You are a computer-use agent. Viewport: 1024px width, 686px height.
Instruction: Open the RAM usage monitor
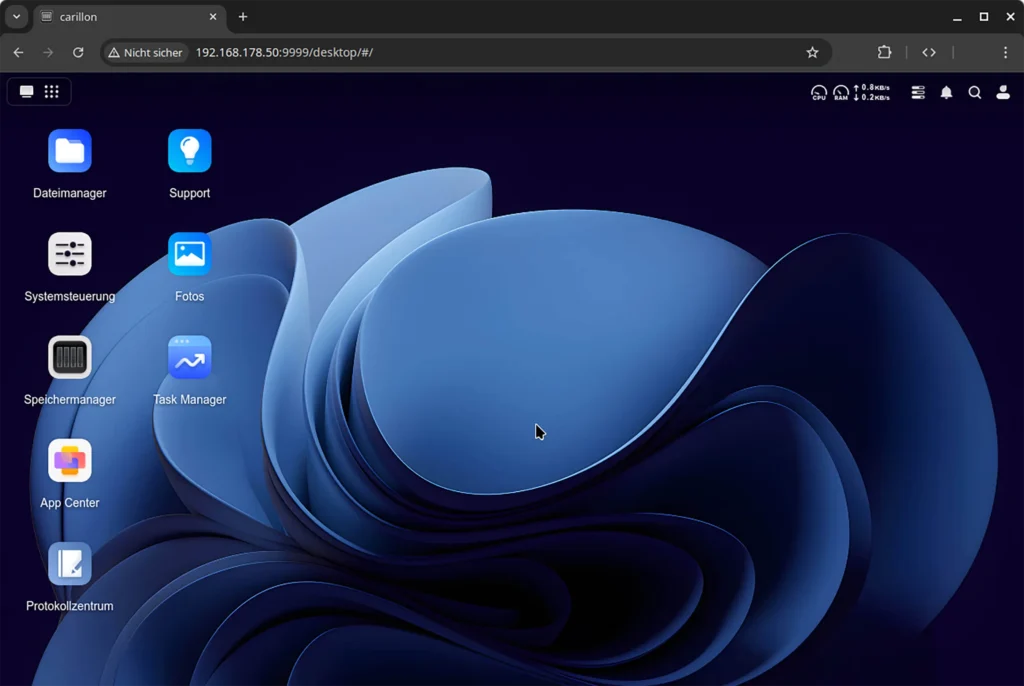pos(841,92)
